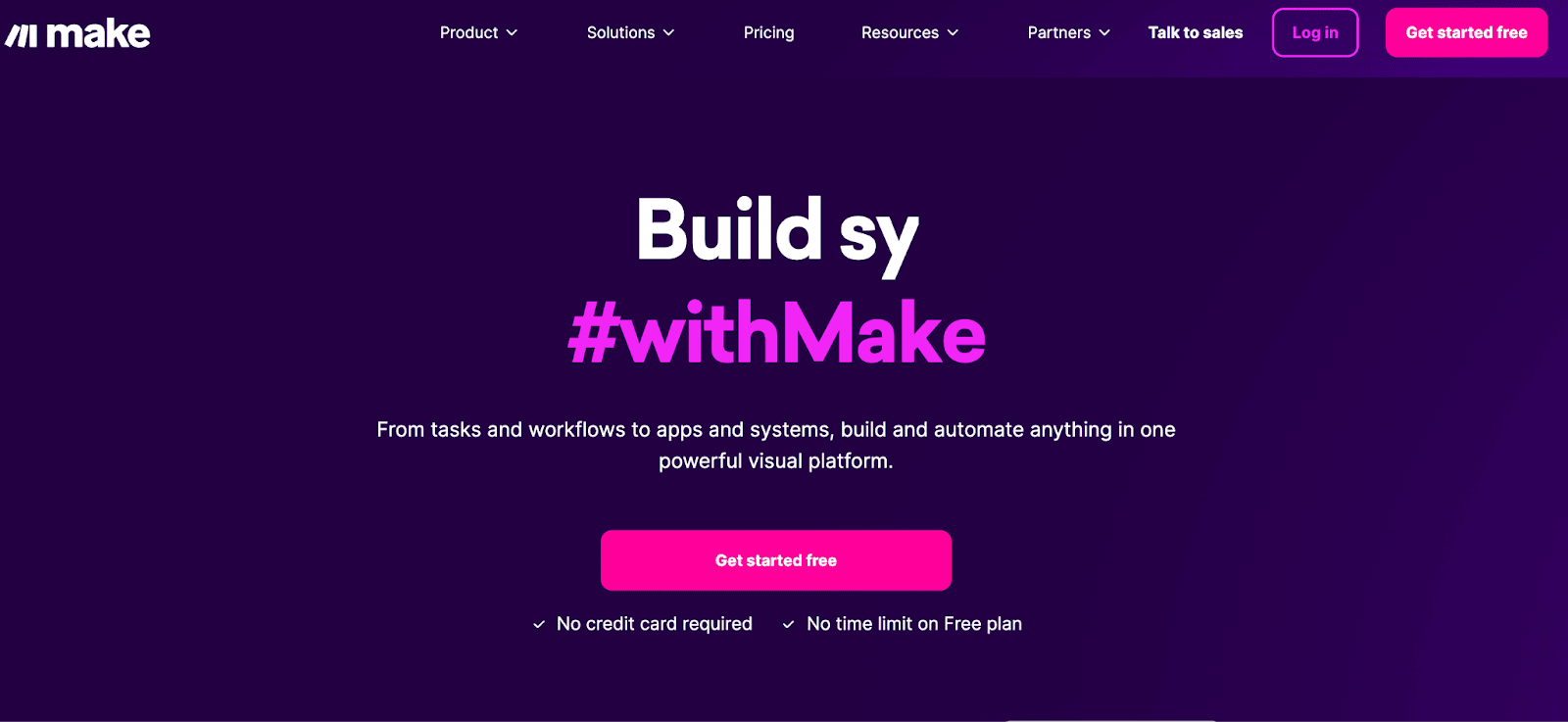Expand the Partners dropdown chevron
Screen dimensions: 1568x722
coord(1104,32)
